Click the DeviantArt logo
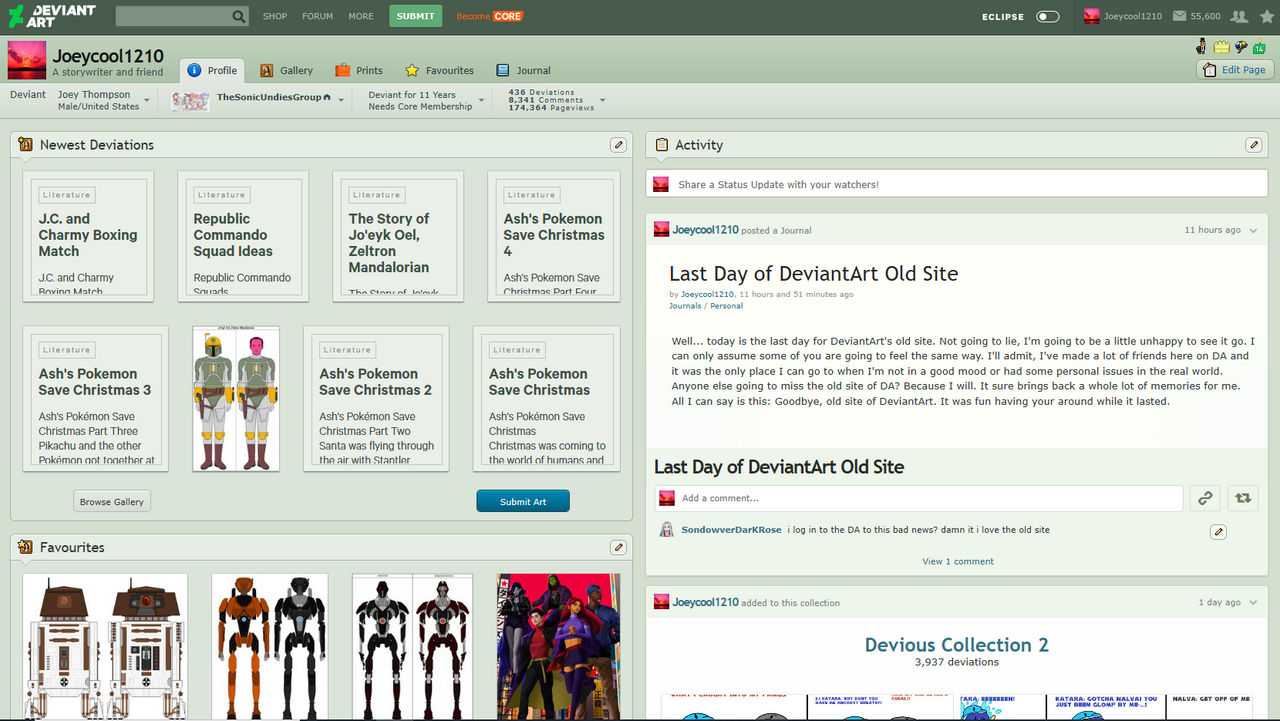The image size is (1280, 721). click(52, 16)
